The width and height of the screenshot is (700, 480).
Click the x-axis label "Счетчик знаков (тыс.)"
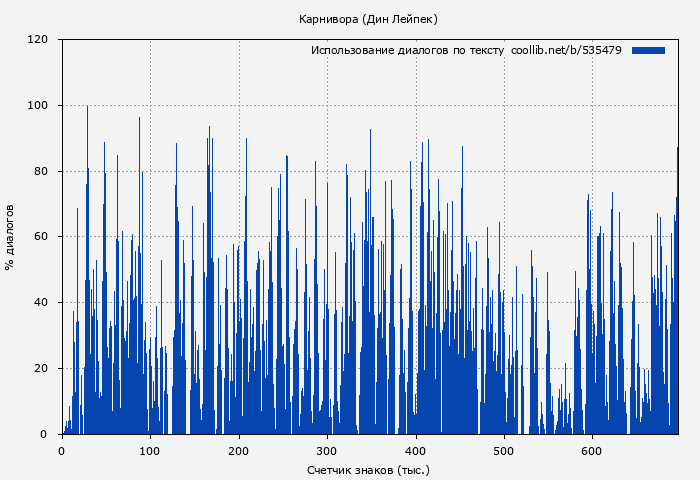(368, 469)
